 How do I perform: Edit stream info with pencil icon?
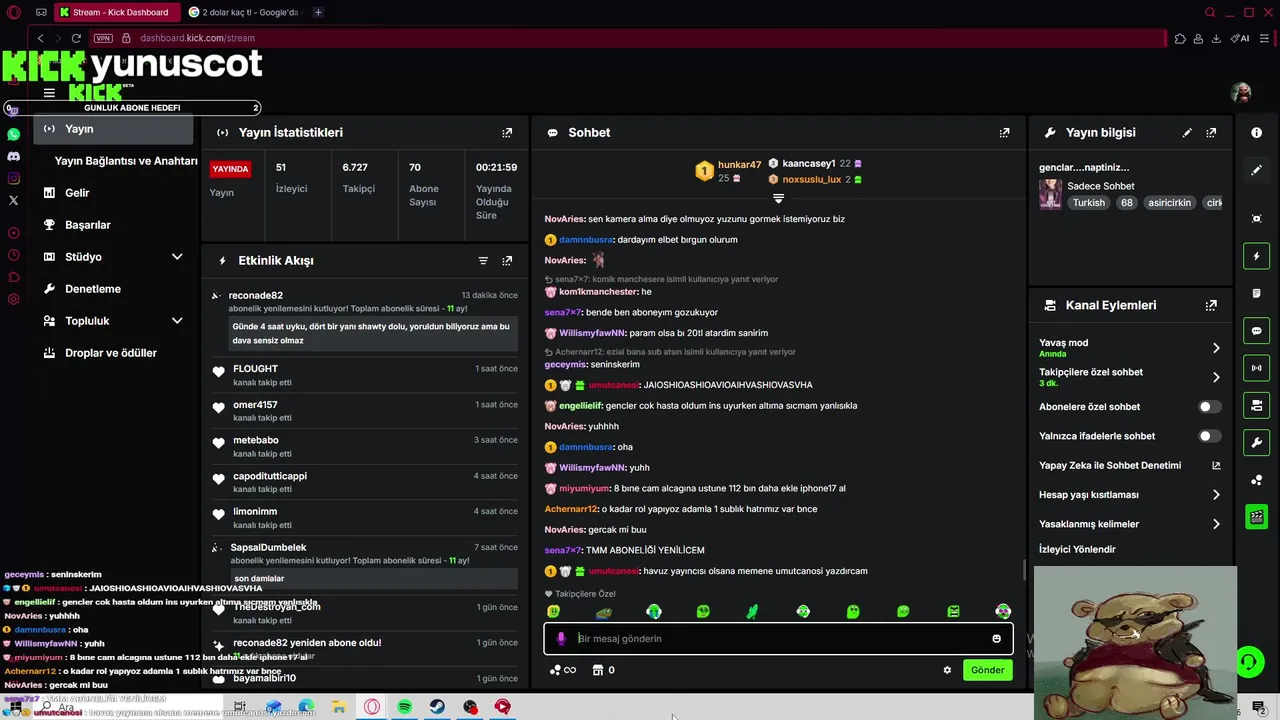tap(1187, 133)
